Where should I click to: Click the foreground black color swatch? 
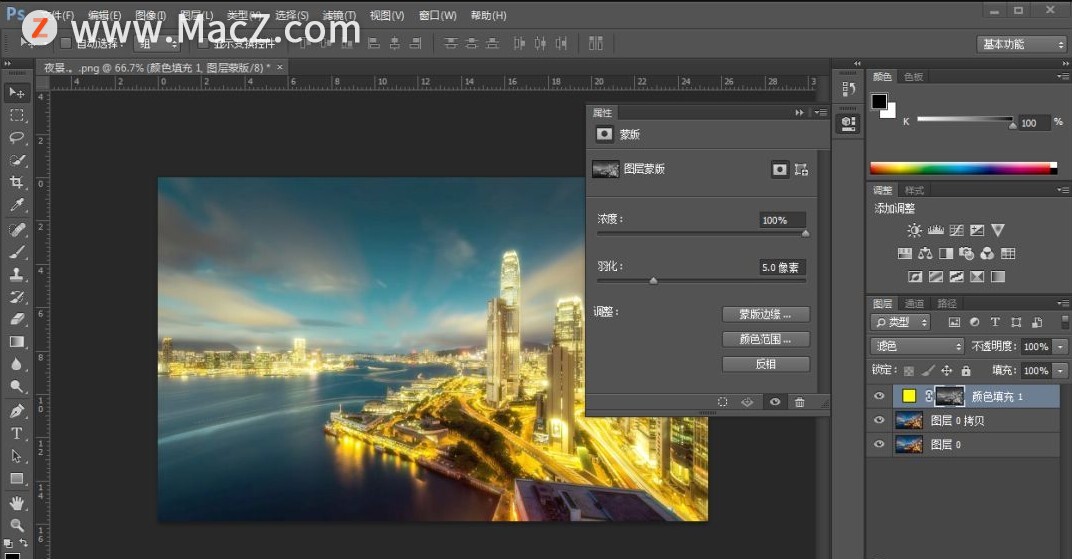[x=879, y=102]
